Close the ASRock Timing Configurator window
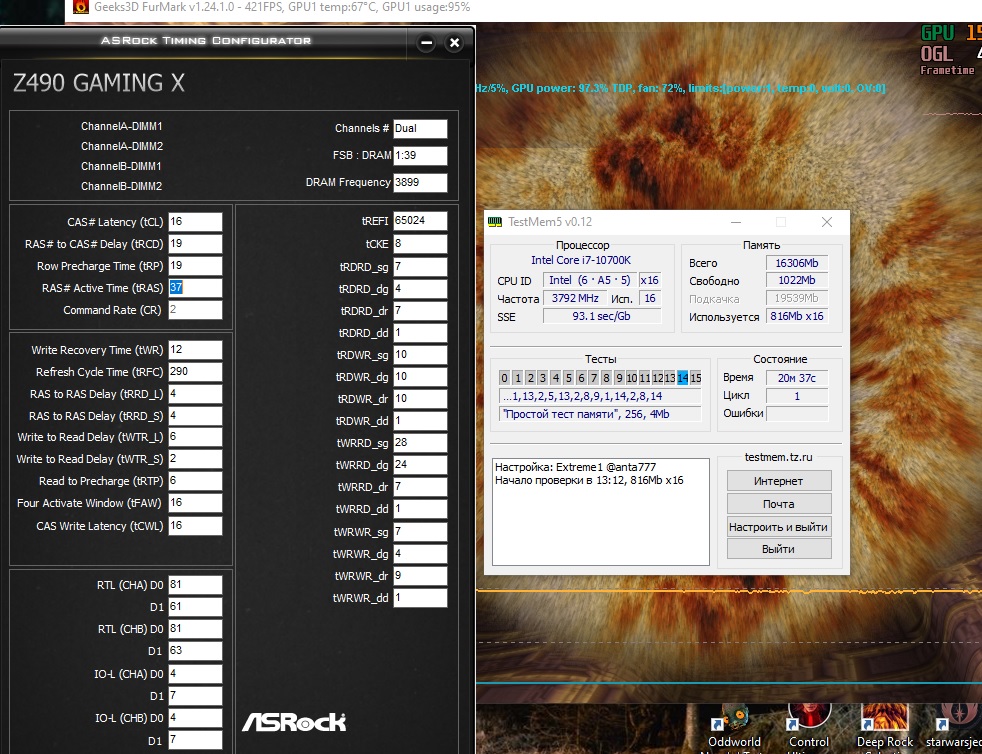This screenshot has height=754, width=982. (455, 43)
